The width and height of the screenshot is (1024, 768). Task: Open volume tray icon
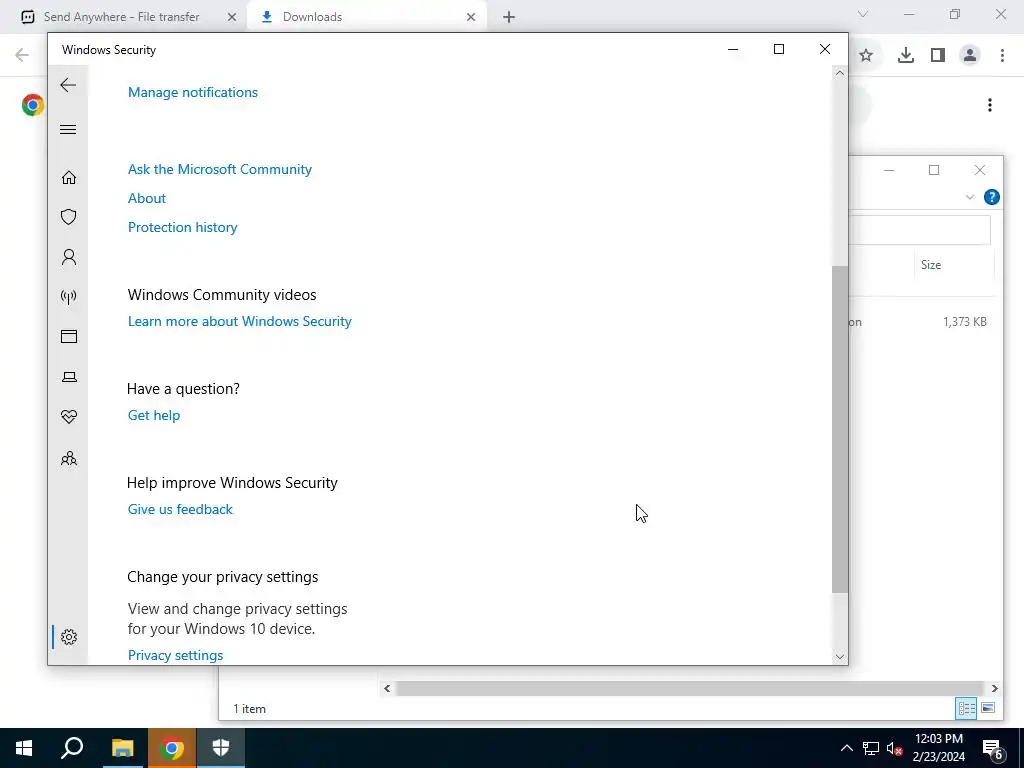point(895,748)
